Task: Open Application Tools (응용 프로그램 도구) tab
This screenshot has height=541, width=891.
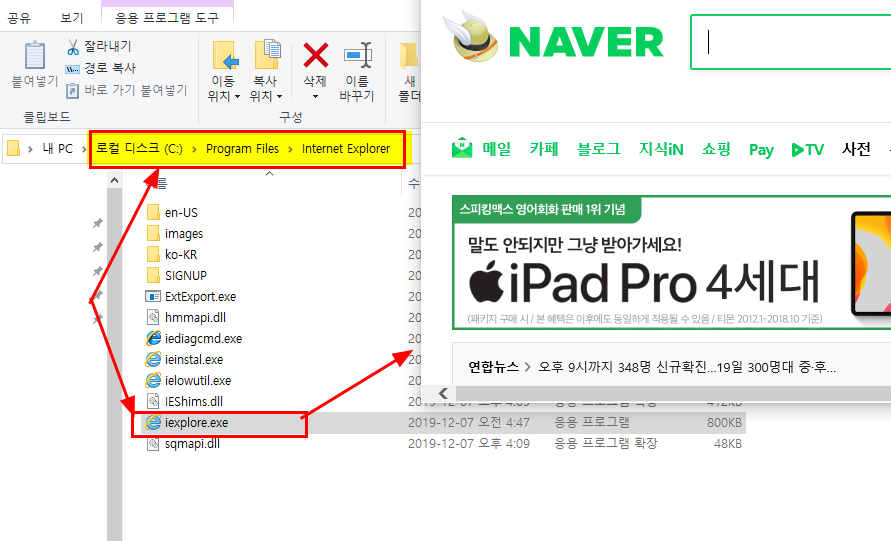Action: pos(166,18)
